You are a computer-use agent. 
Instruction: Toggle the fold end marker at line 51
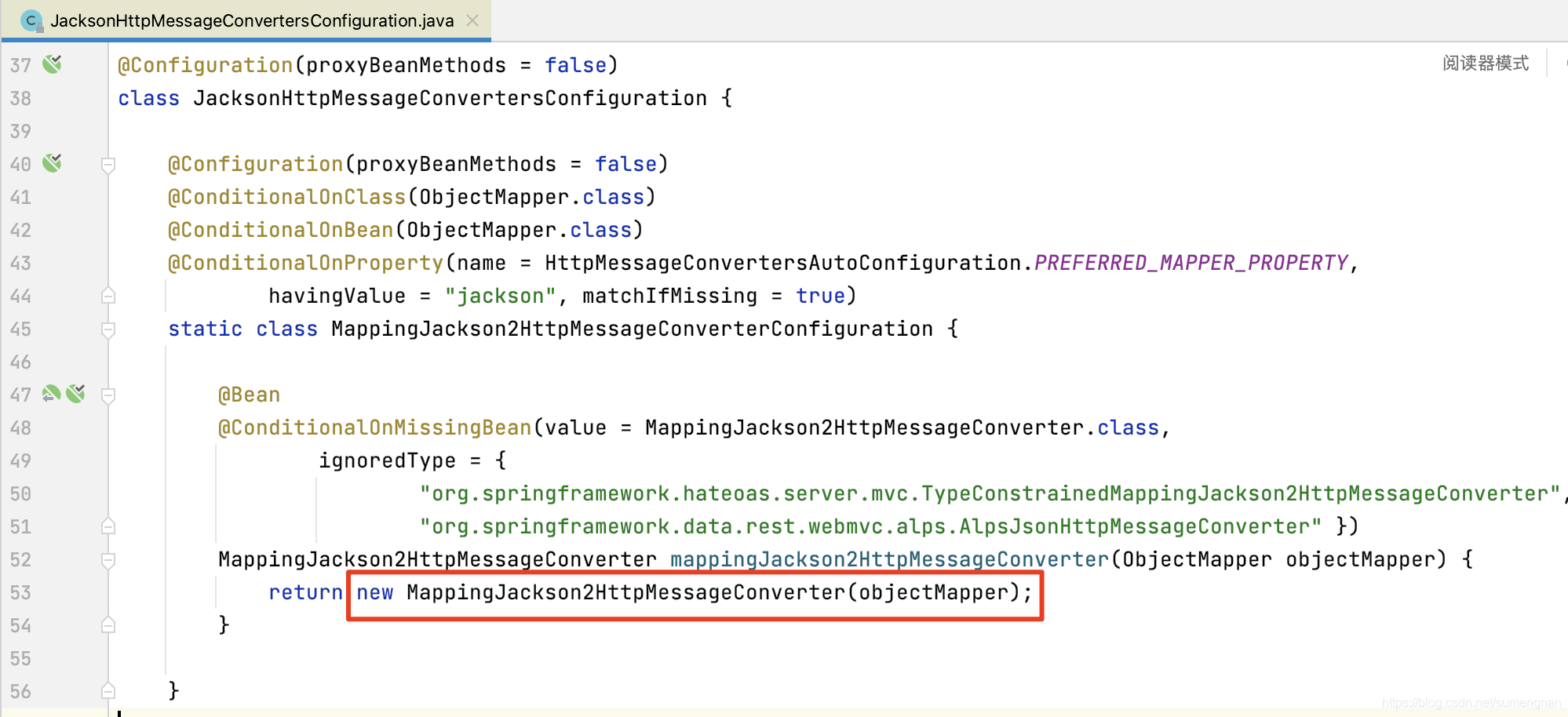108,526
